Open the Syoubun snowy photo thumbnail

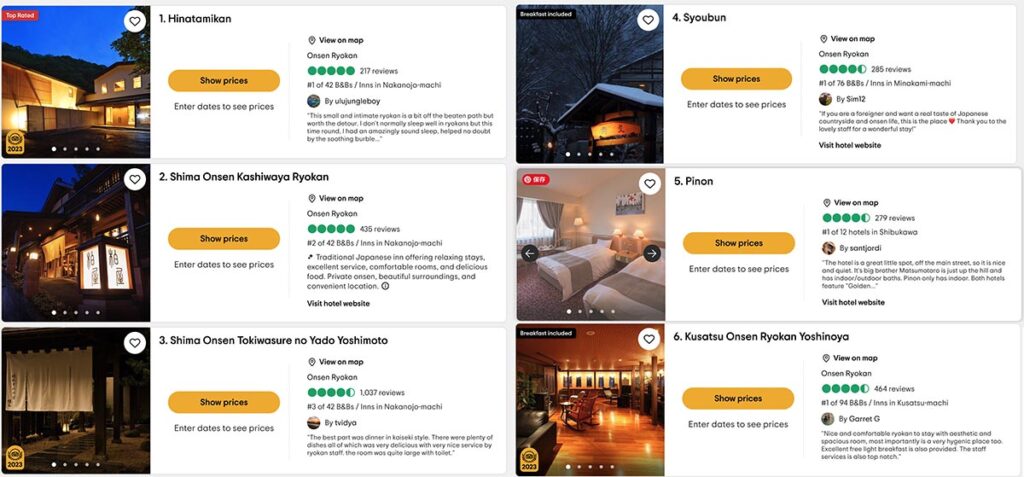tap(590, 84)
